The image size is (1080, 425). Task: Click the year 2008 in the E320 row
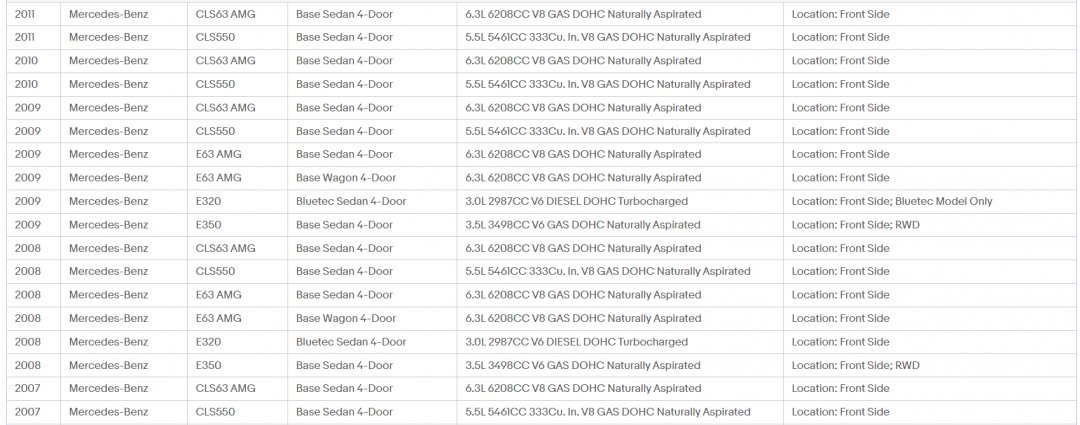[28, 342]
